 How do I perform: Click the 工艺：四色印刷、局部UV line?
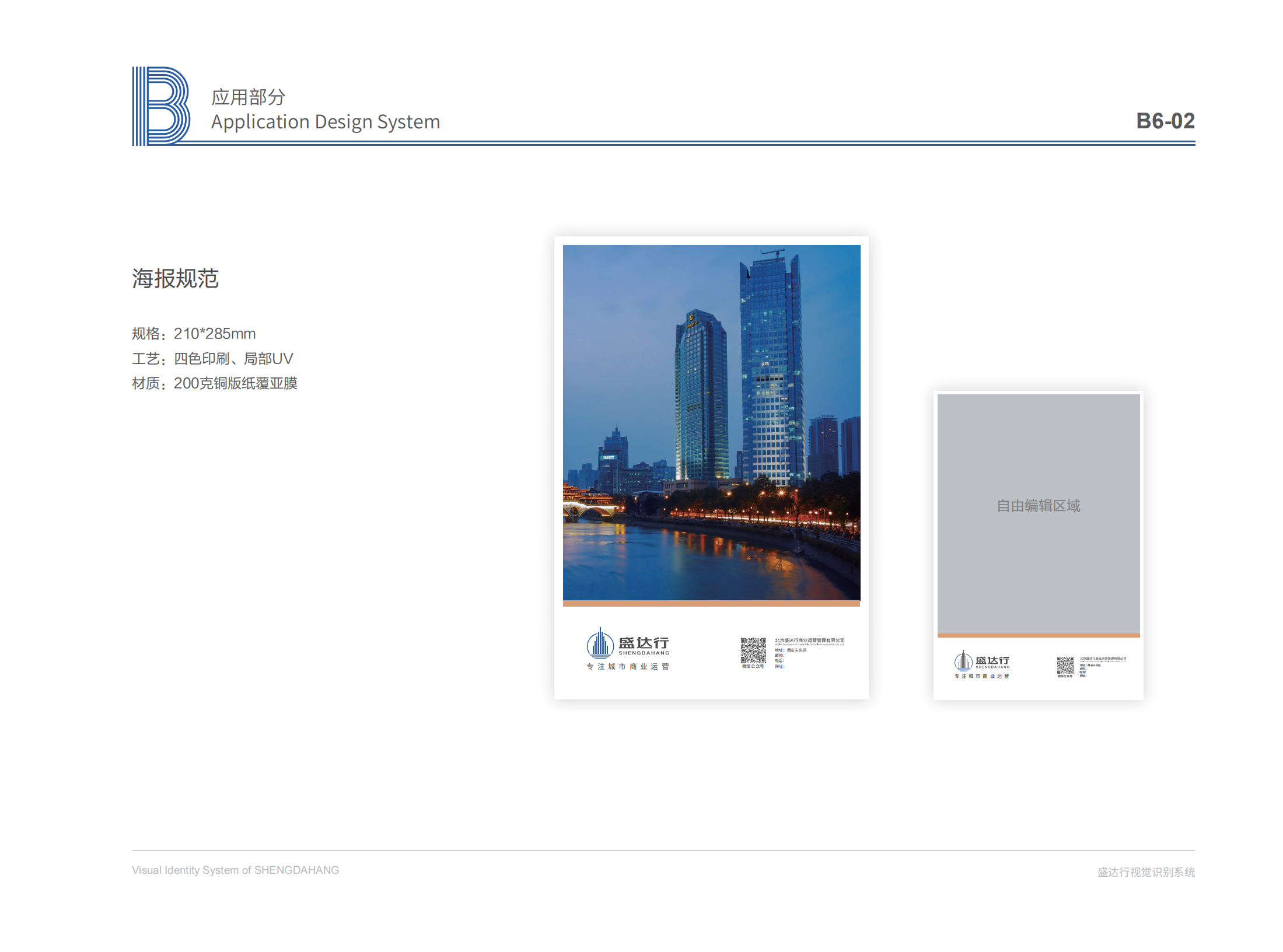[x=212, y=358]
